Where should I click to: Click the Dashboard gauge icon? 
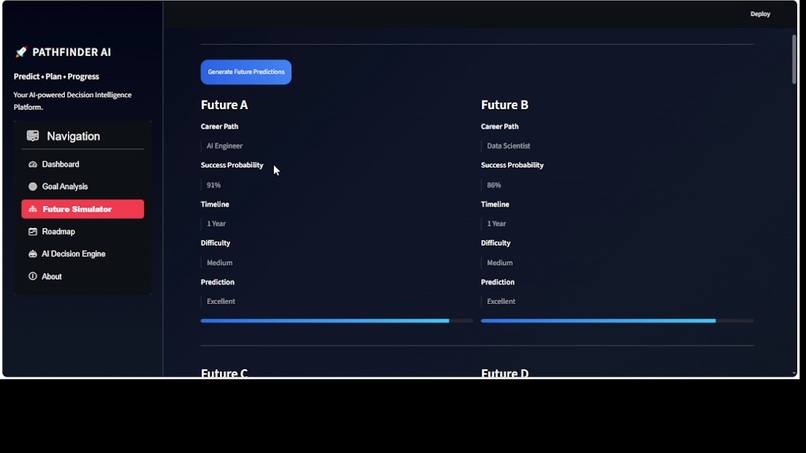coord(33,165)
